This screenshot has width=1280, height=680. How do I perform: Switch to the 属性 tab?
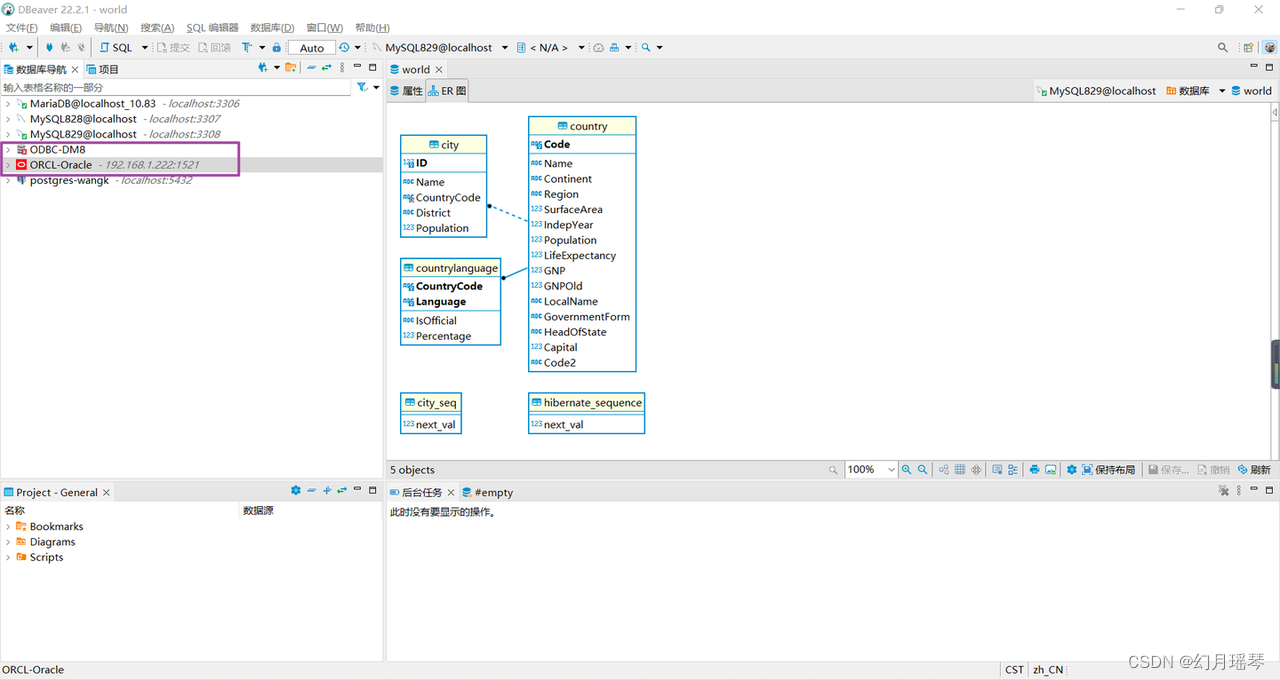[406, 91]
